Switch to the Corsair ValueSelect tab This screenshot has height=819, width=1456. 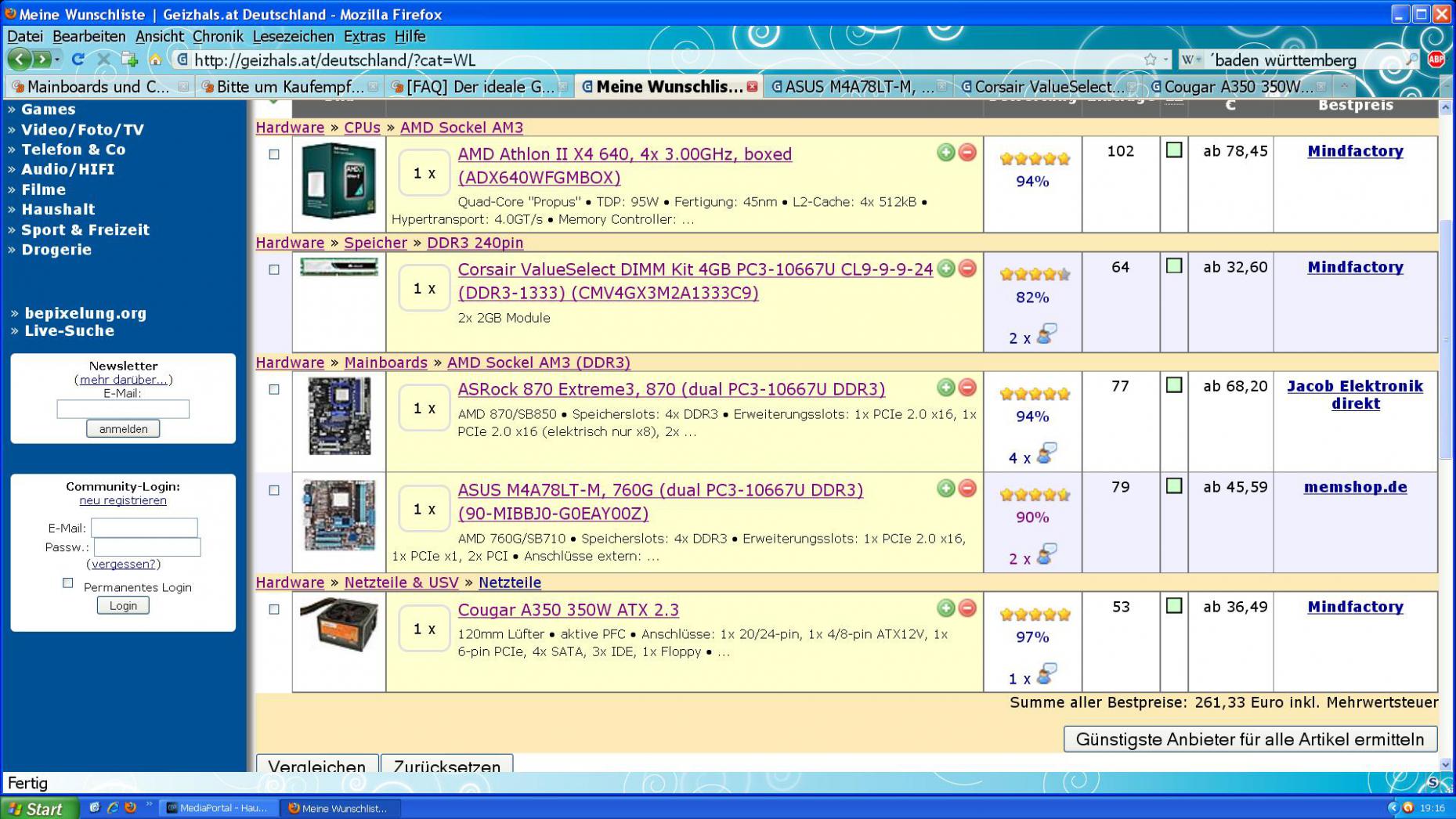[x=1048, y=86]
